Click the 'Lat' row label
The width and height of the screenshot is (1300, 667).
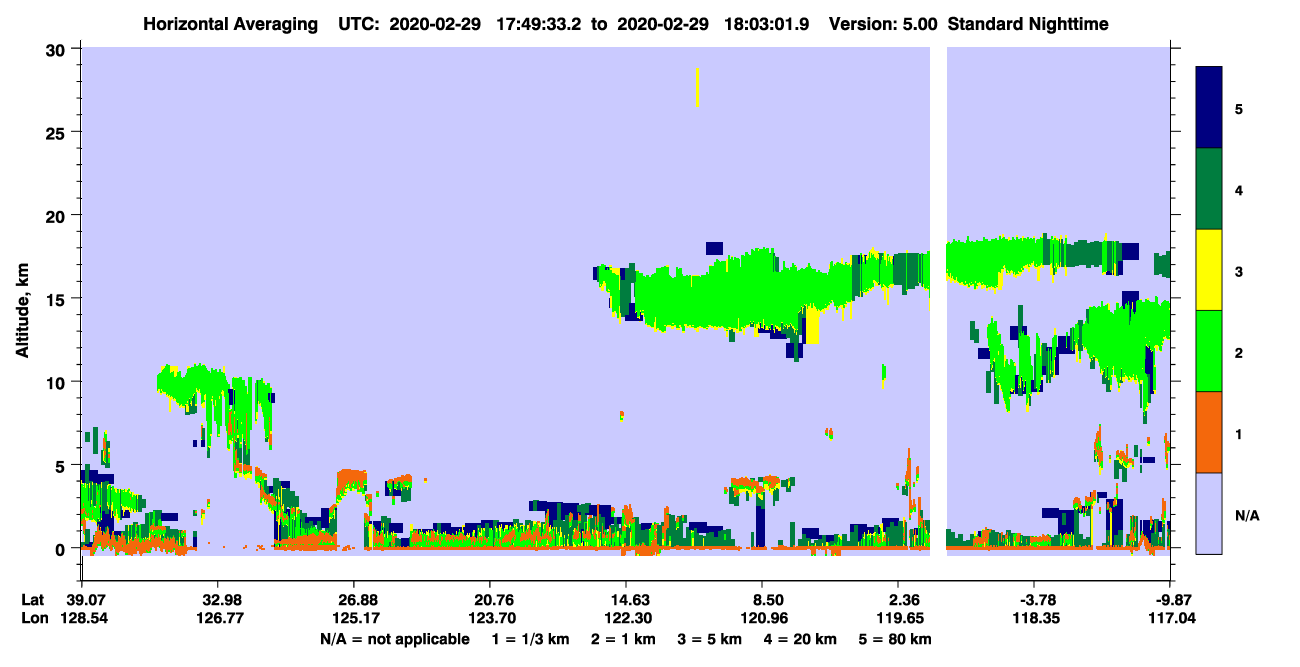point(33,600)
